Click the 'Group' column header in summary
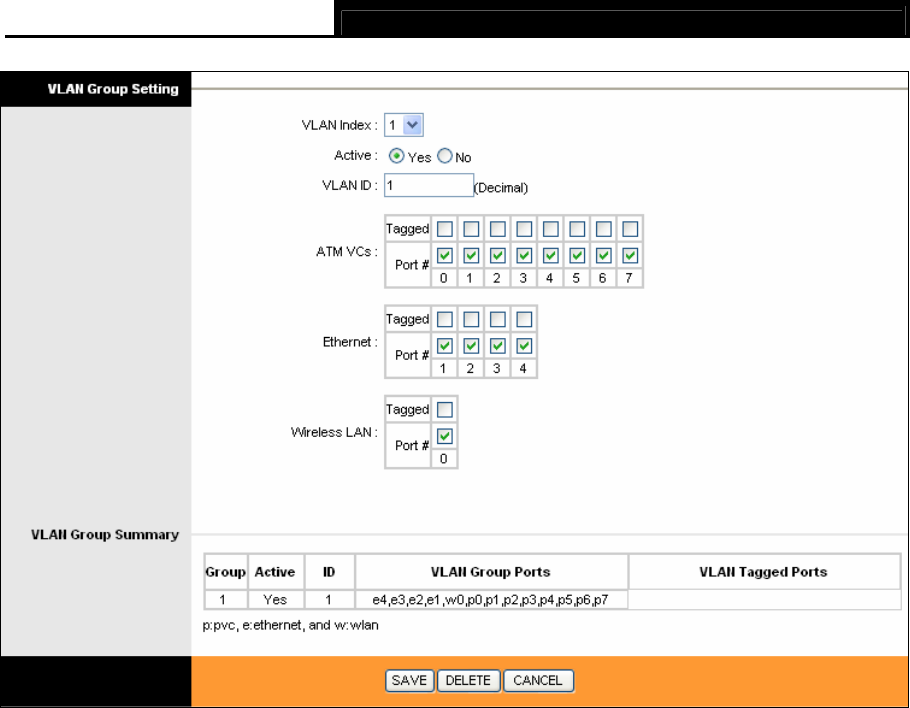This screenshot has width=910, height=708. pos(225,572)
